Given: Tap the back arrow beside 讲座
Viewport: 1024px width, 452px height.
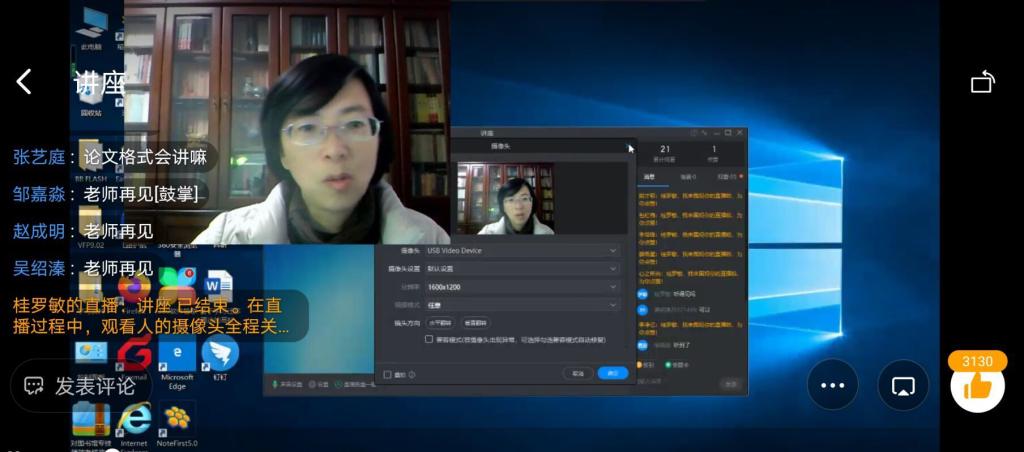Looking at the screenshot, I should tap(24, 82).
